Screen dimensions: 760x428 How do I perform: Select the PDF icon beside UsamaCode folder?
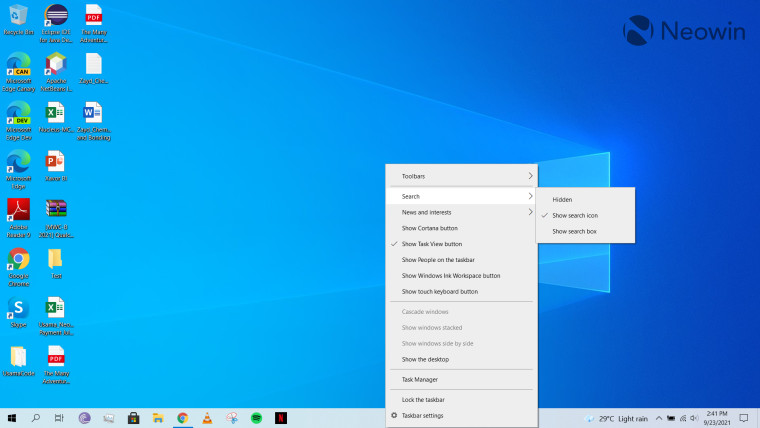(x=56, y=365)
